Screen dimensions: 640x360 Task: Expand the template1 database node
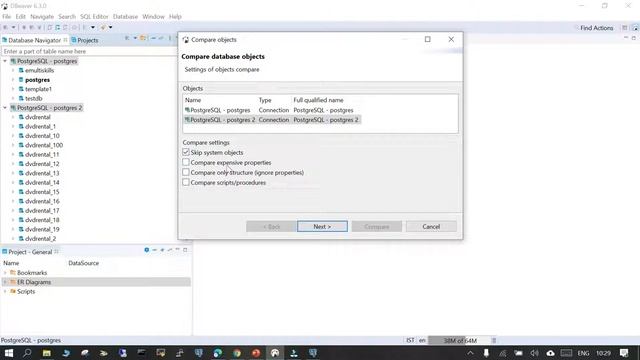click(x=13, y=89)
